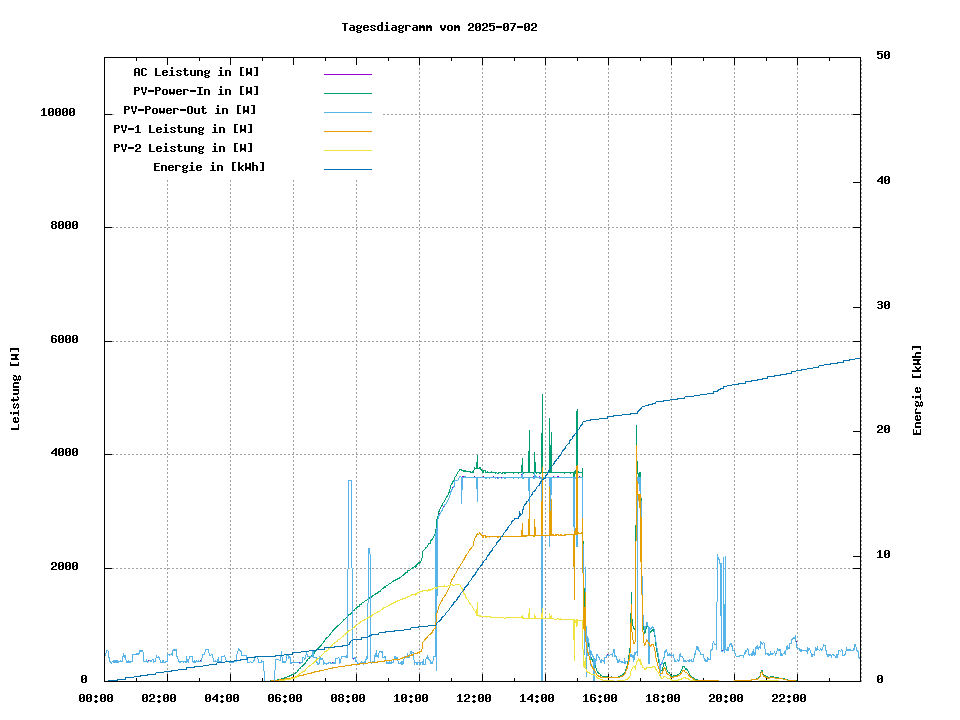
Task: Select the AC Leistung legend label
Action: [196, 72]
